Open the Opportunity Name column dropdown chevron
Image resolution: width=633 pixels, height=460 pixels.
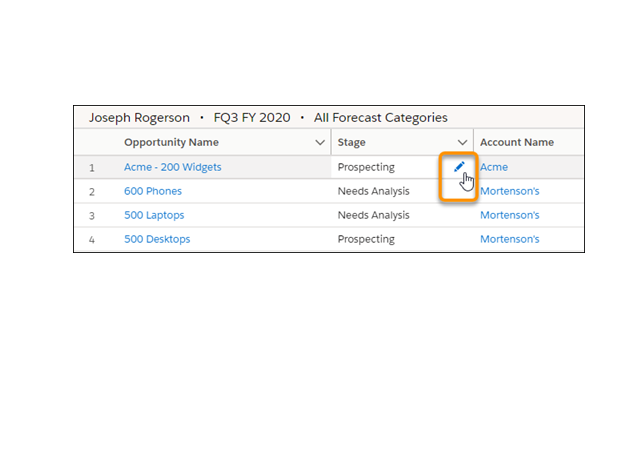pos(318,143)
